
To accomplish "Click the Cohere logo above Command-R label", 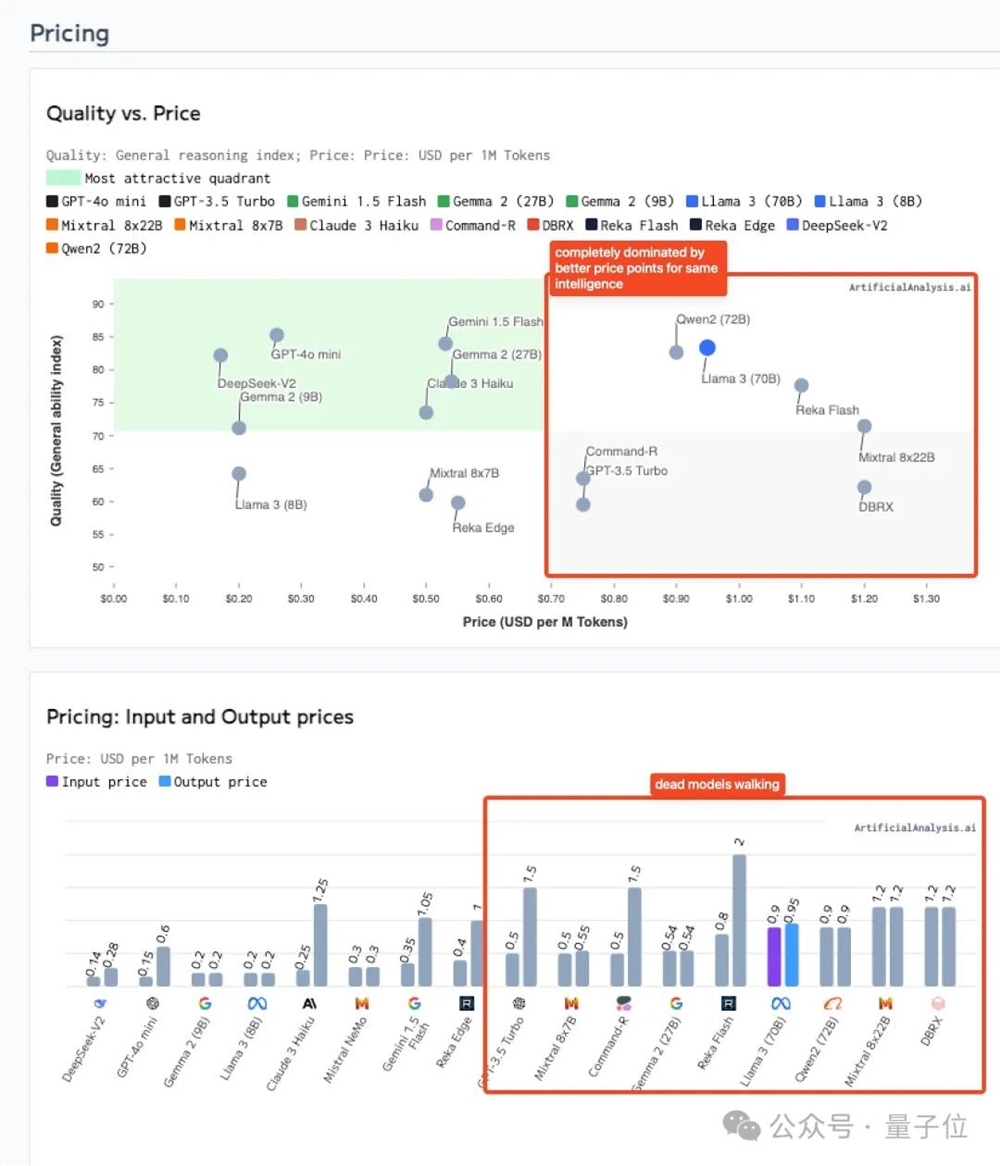I will 624,1003.
